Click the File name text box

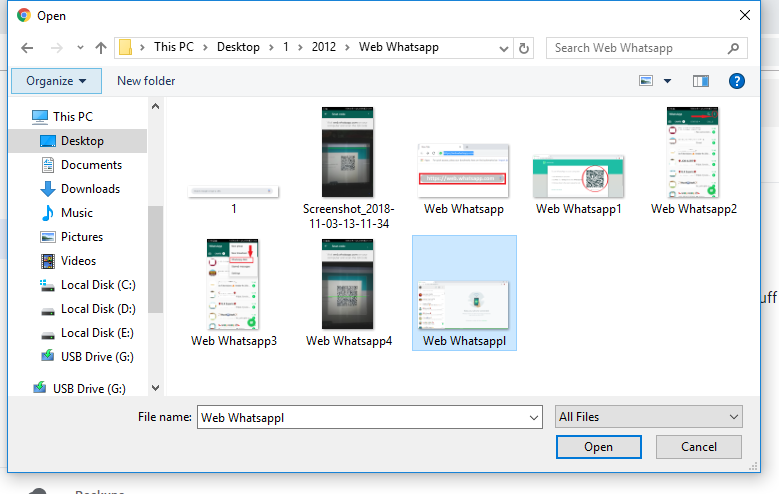pyautogui.click(x=363, y=417)
